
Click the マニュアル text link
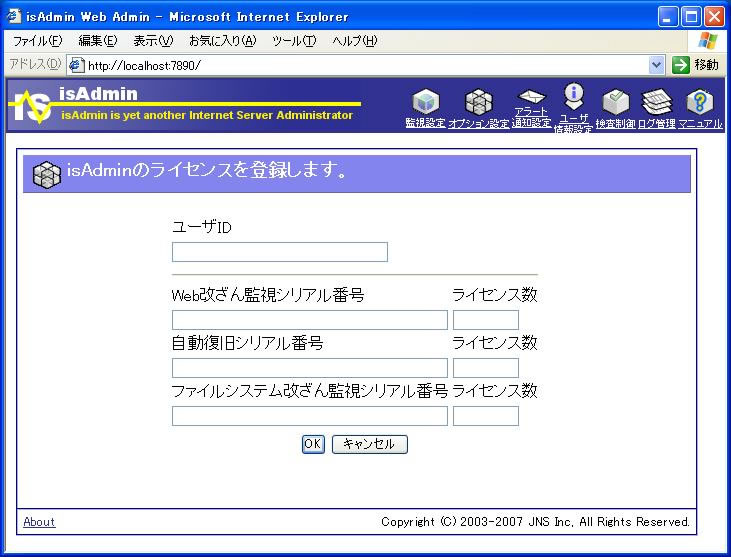[700, 124]
